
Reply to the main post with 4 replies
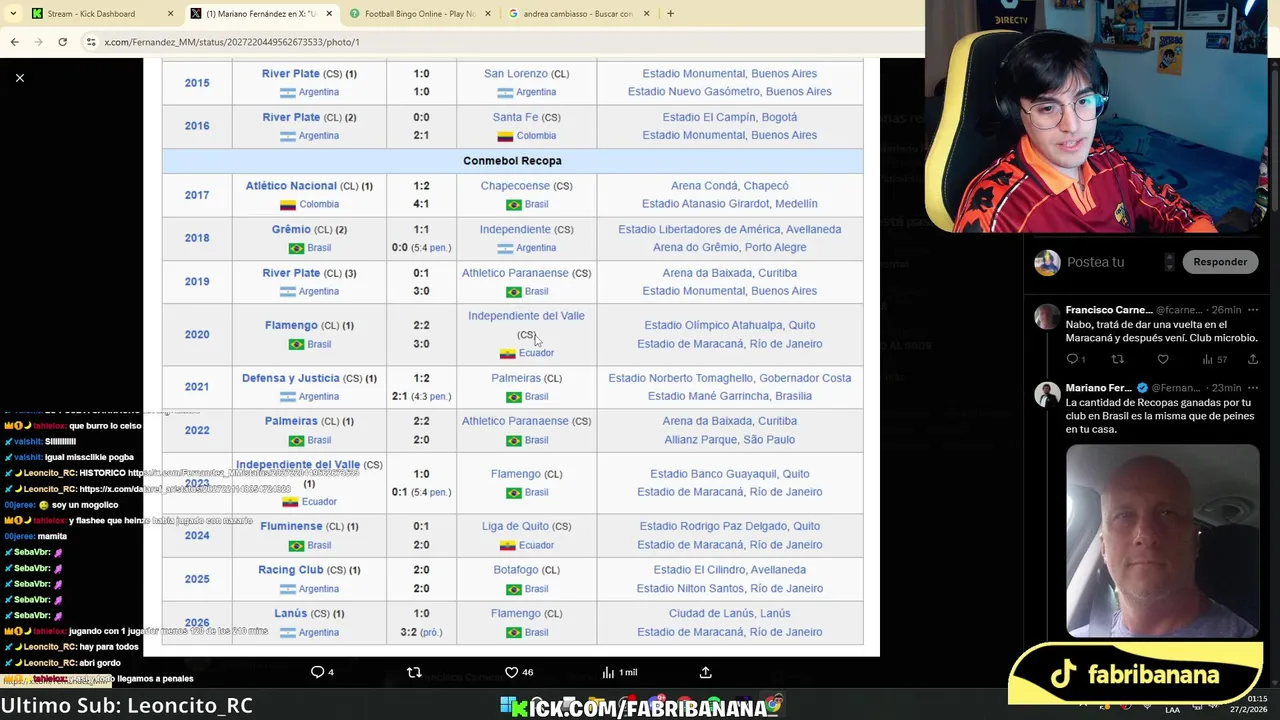click(x=322, y=672)
